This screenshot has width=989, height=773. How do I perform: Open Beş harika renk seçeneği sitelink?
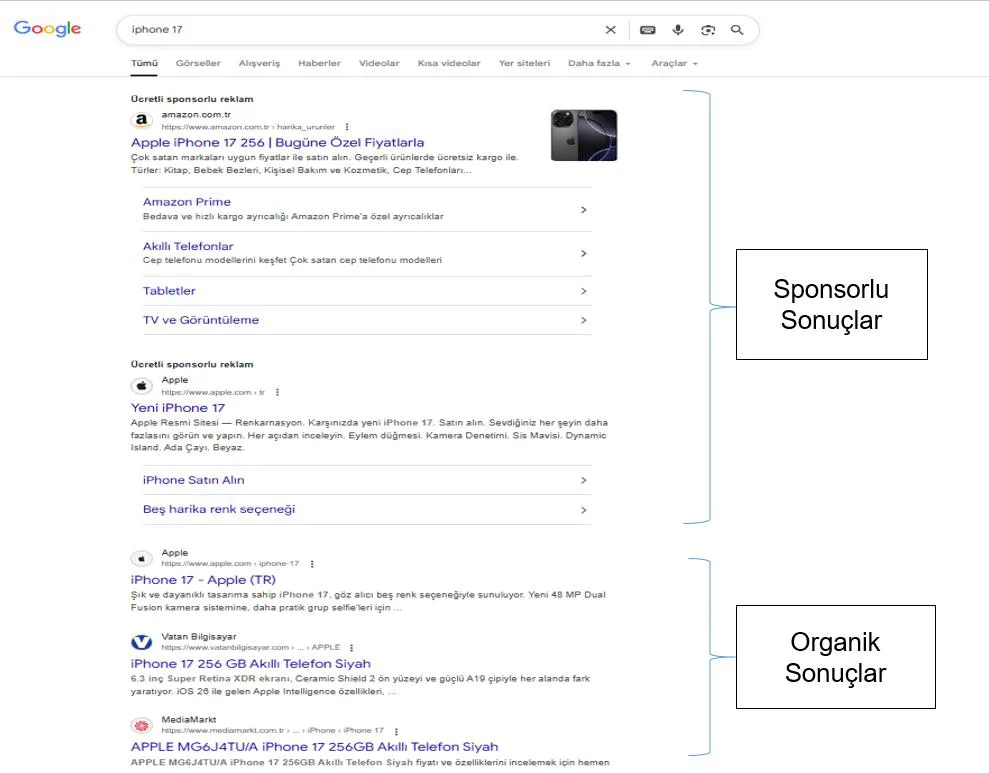point(219,509)
